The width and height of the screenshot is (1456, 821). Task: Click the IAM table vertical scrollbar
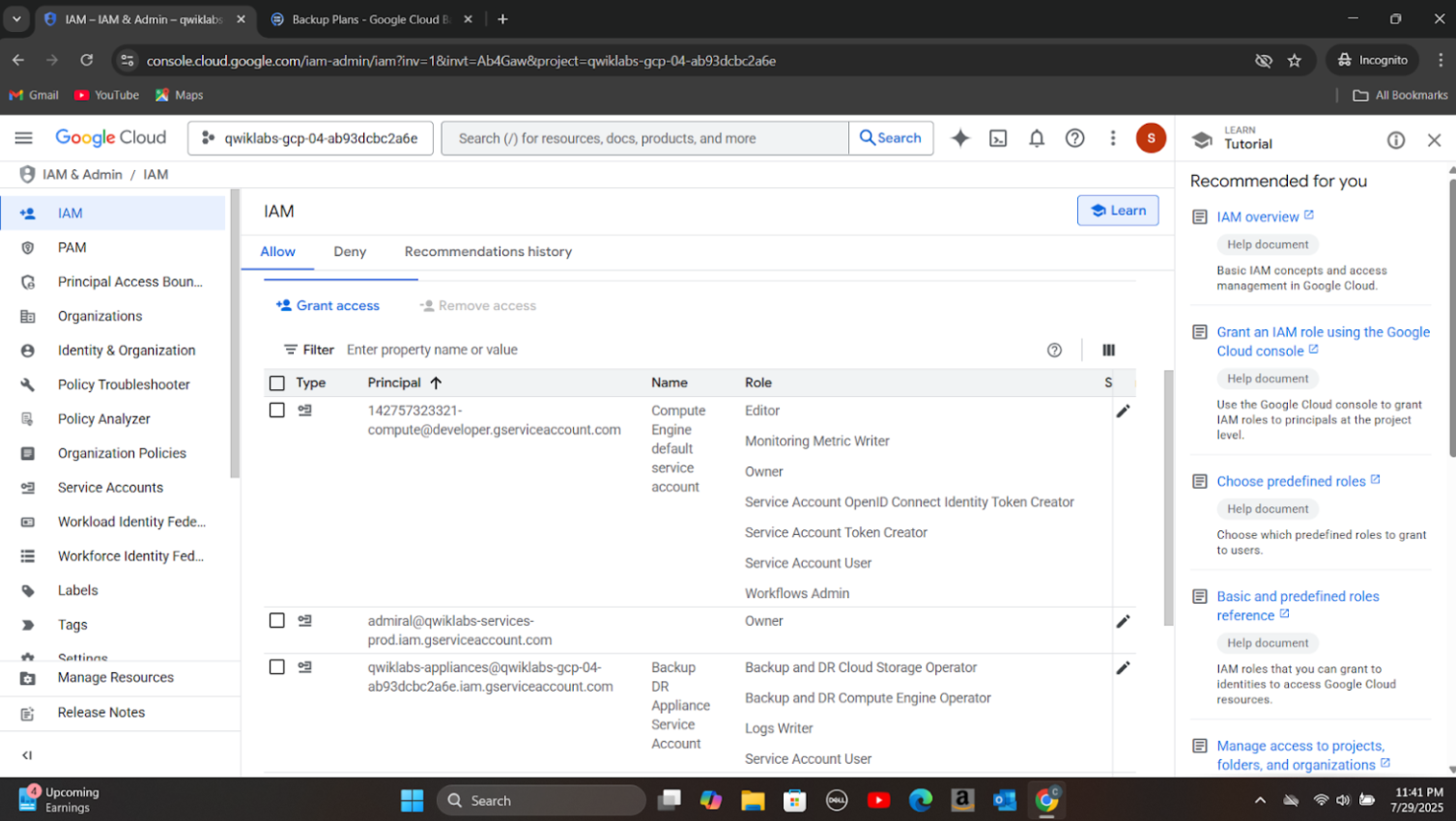click(x=1168, y=497)
